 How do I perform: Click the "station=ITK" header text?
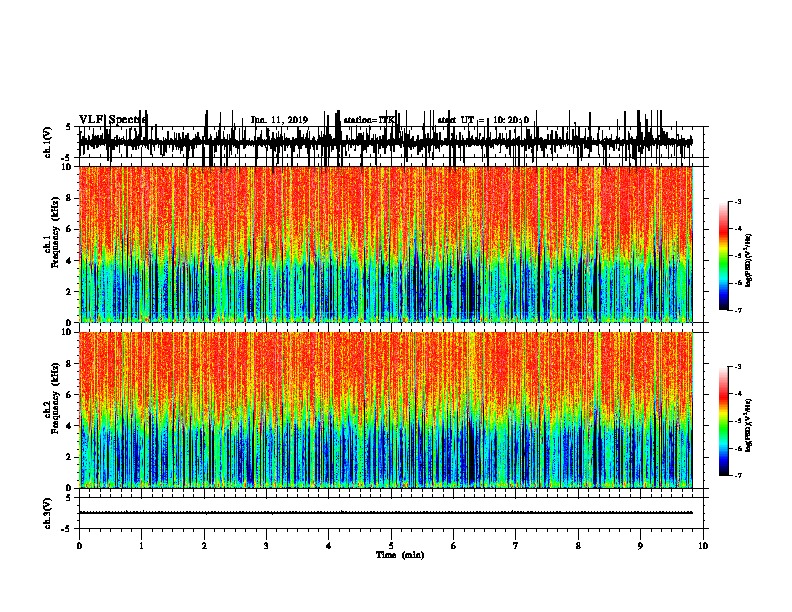coord(369,120)
